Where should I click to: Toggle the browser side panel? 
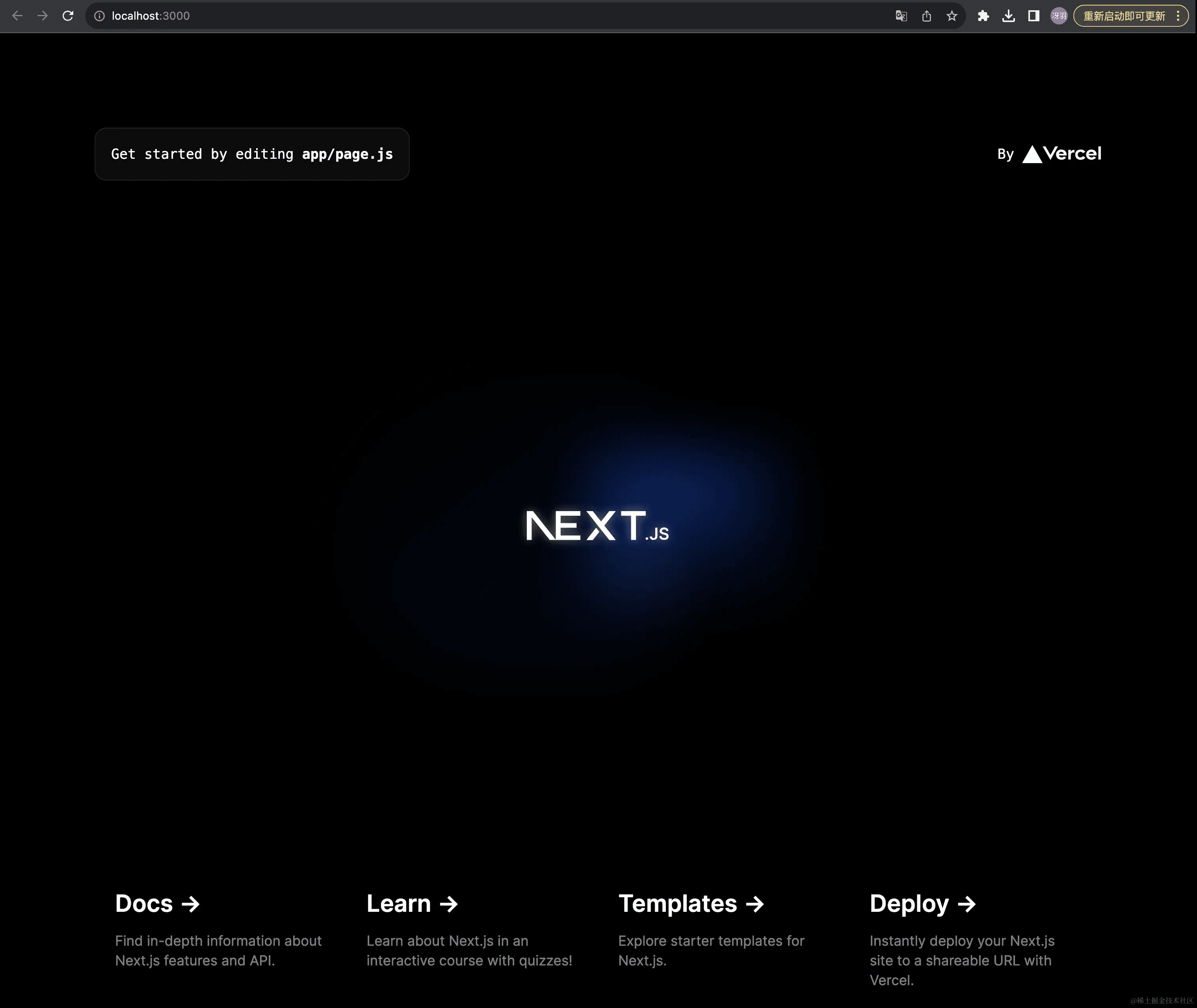(x=1033, y=16)
